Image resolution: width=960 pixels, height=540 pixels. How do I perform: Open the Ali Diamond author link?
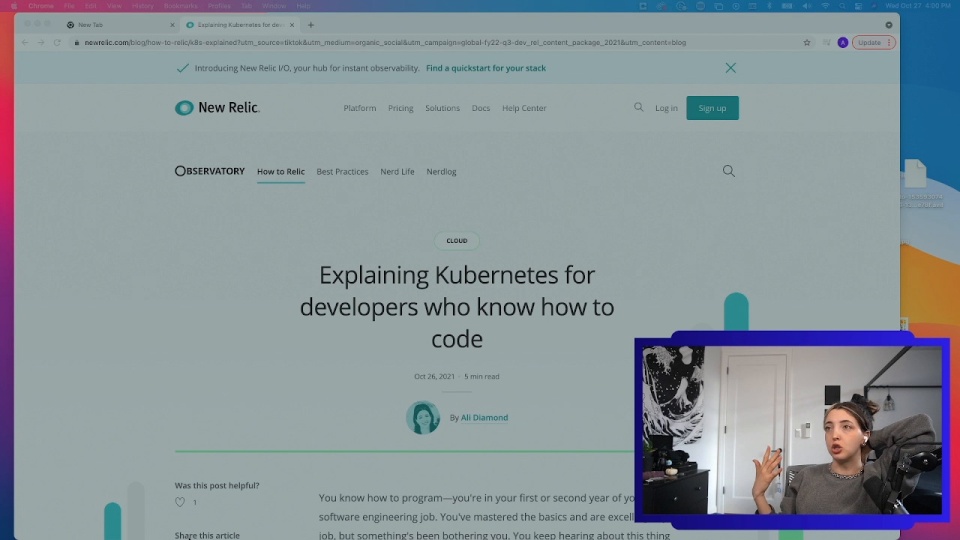click(484, 418)
